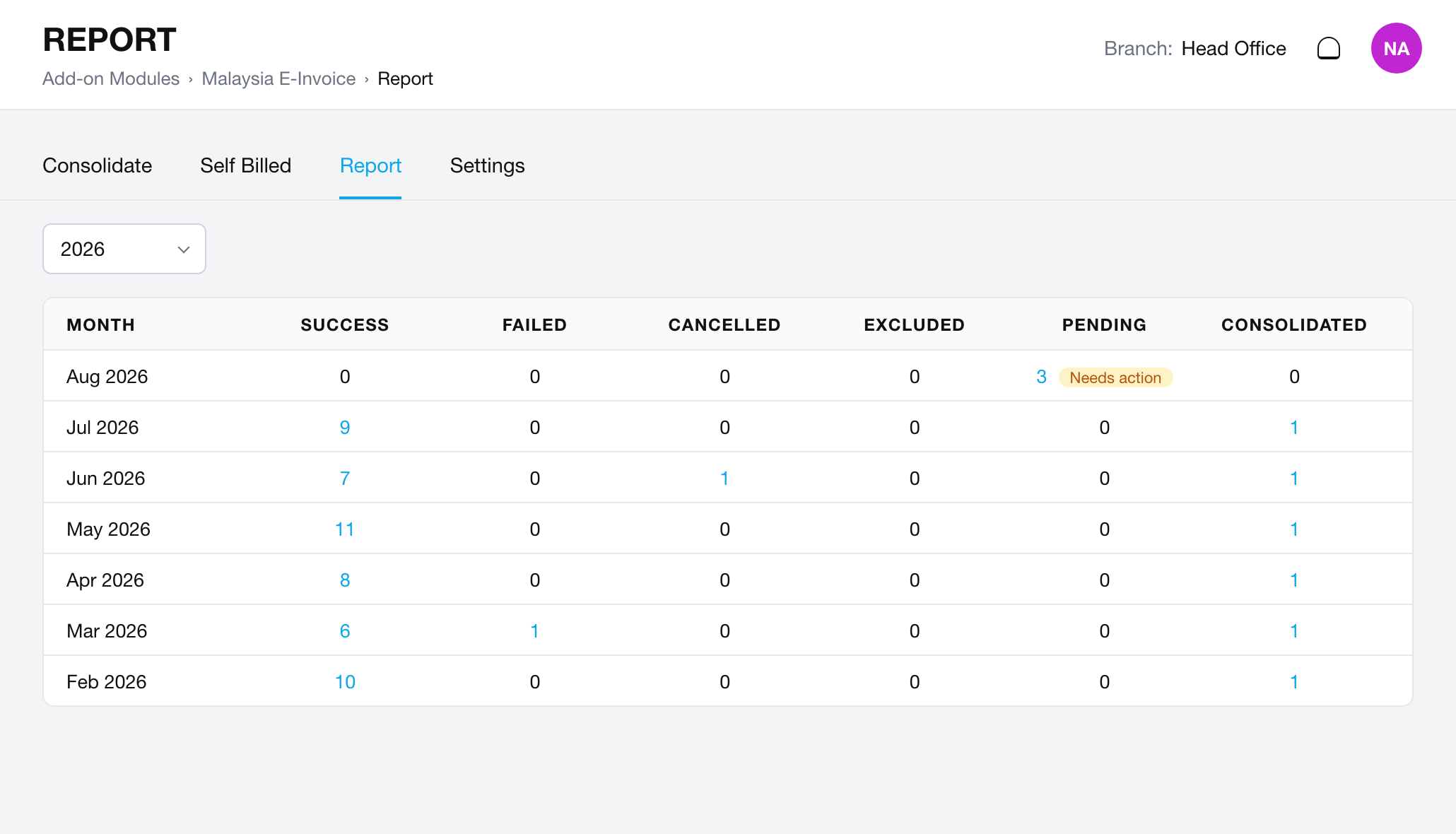Click the CONSOLIDATED column header
This screenshot has width=1456, height=834.
1294,325
